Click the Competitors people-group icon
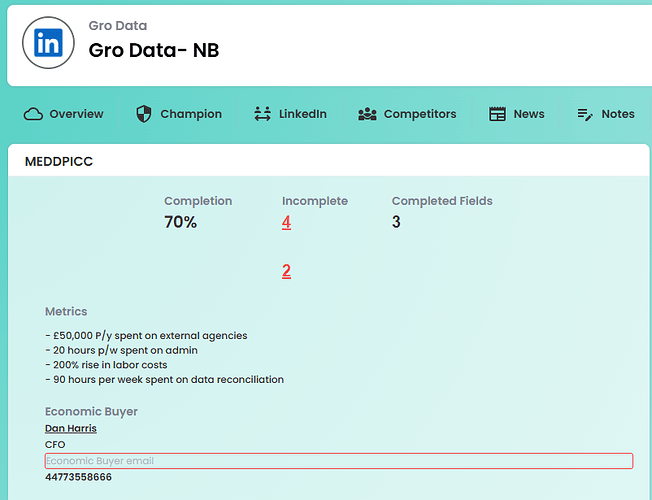The width and height of the screenshot is (652, 500). coord(367,114)
